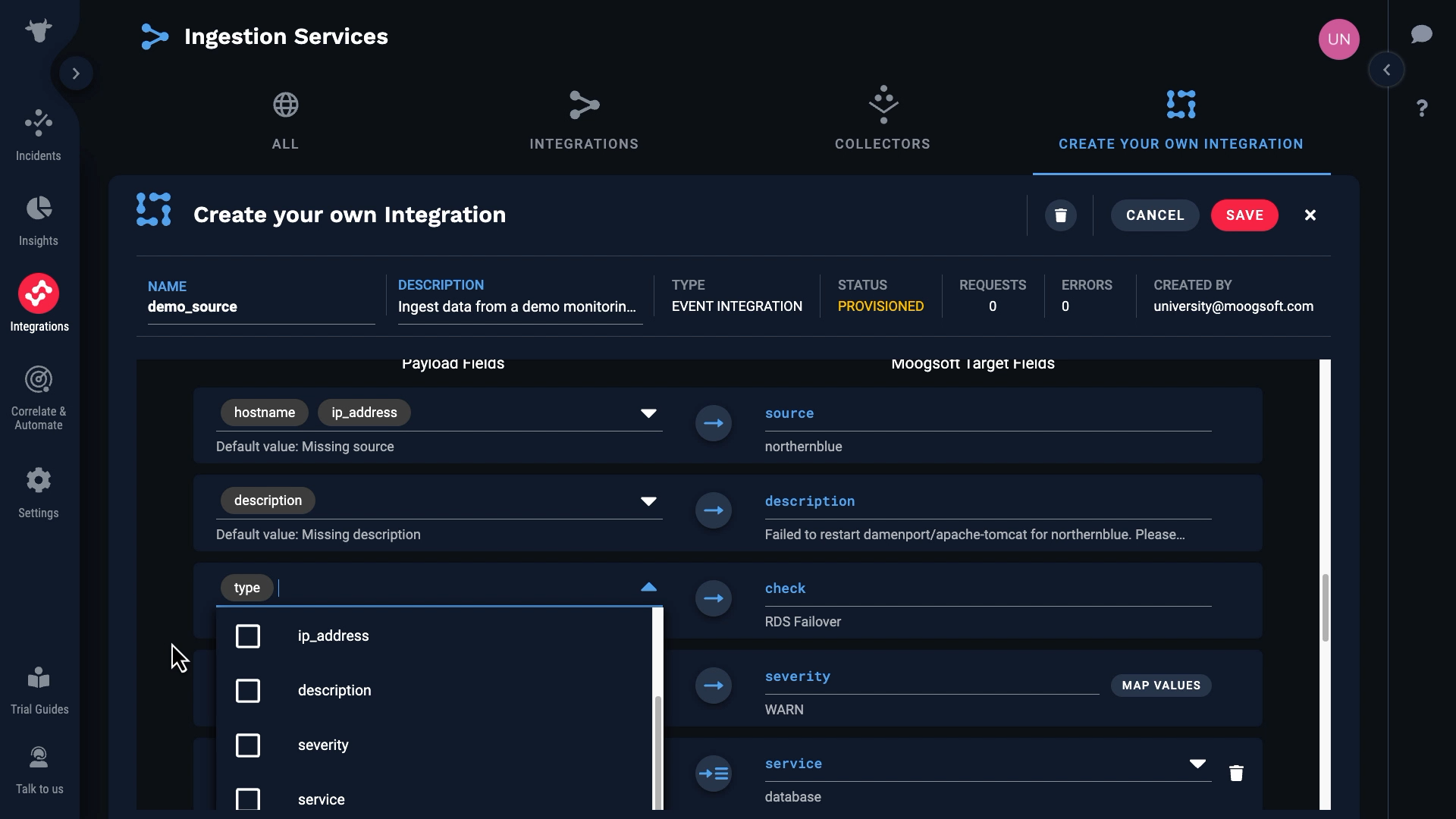Switch to the Integrations tab
This screenshot has height=819, width=1456.
click(x=584, y=121)
